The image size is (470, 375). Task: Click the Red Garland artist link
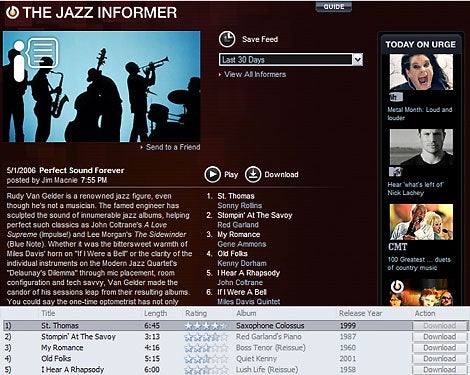pos(238,225)
